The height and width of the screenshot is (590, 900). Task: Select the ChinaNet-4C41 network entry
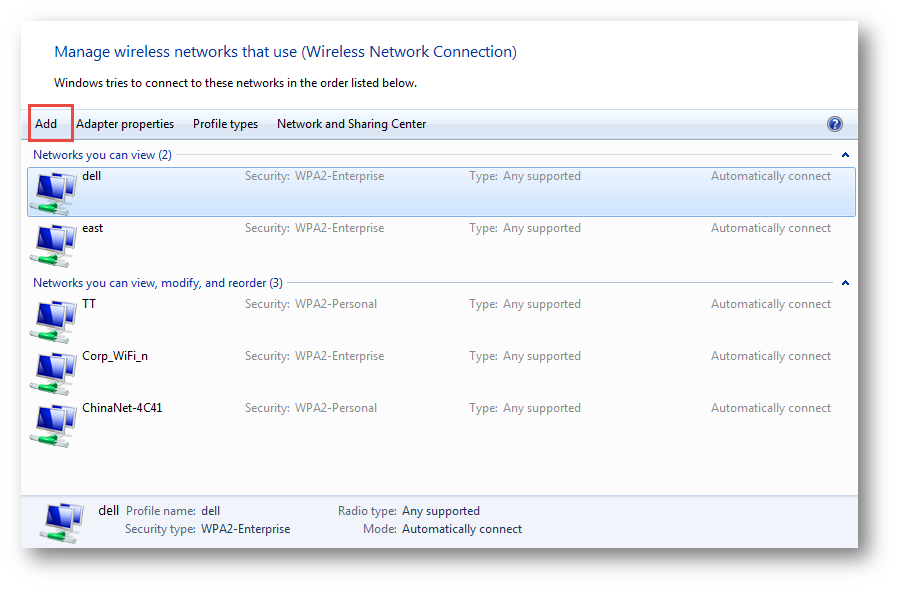pyautogui.click(x=441, y=424)
